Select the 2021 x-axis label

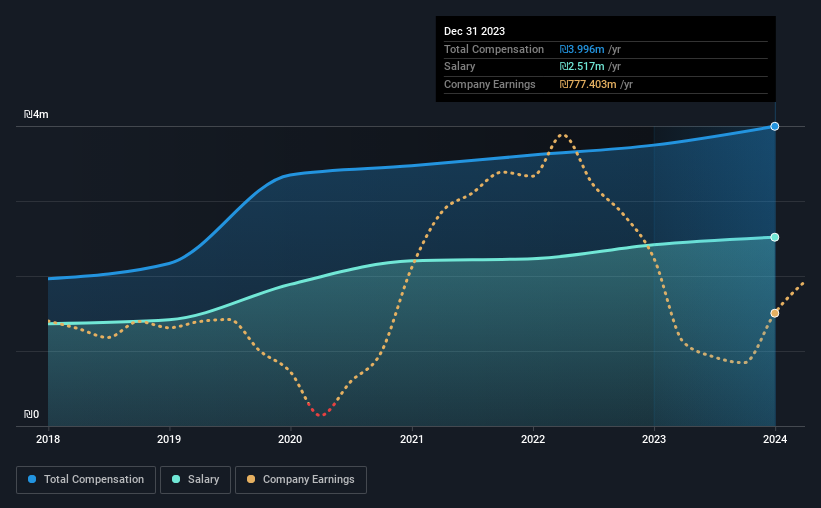pos(412,439)
